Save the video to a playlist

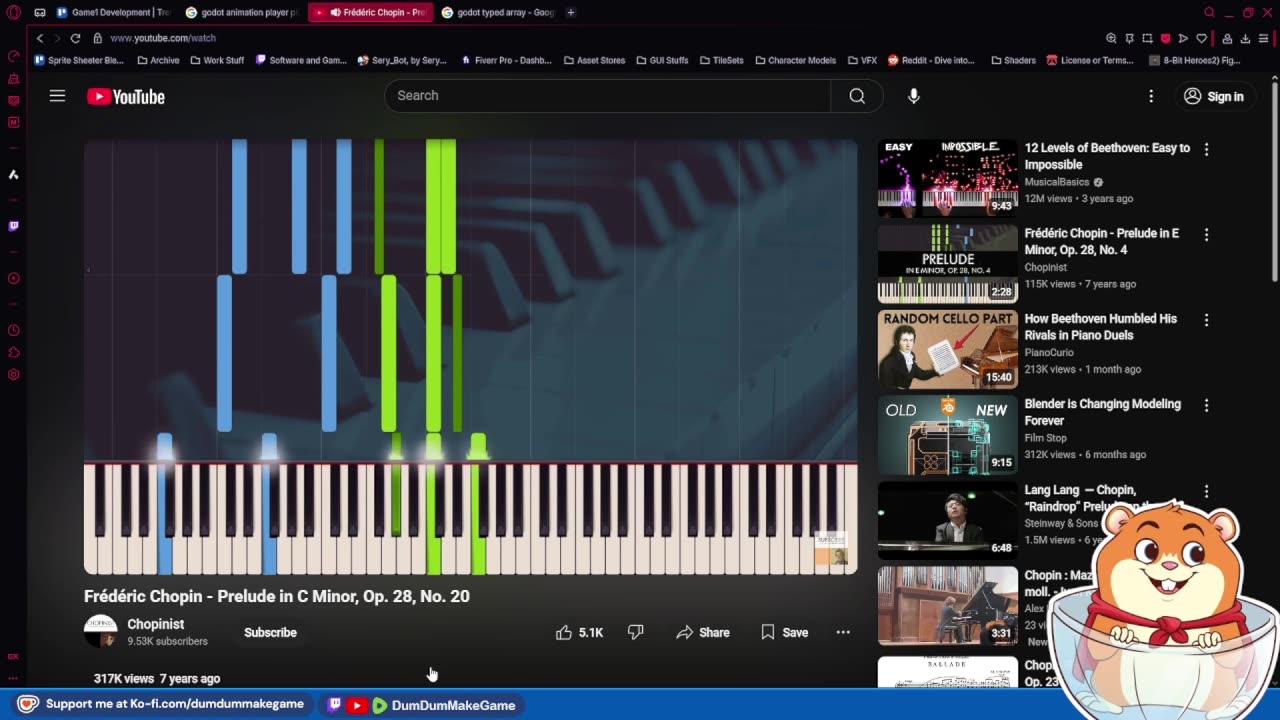[x=785, y=632]
